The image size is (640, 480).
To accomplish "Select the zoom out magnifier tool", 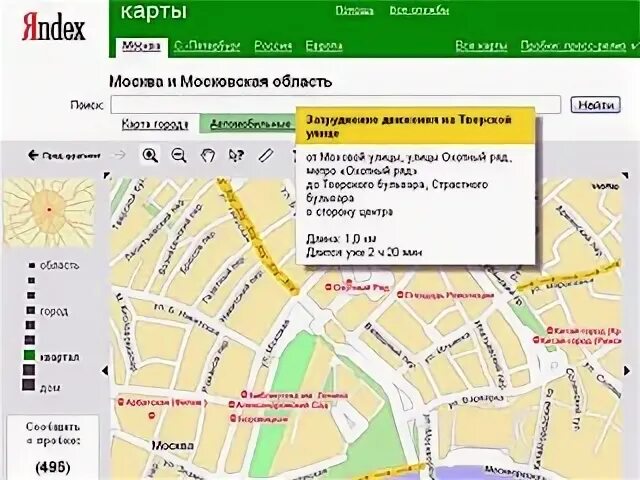I will (179, 156).
